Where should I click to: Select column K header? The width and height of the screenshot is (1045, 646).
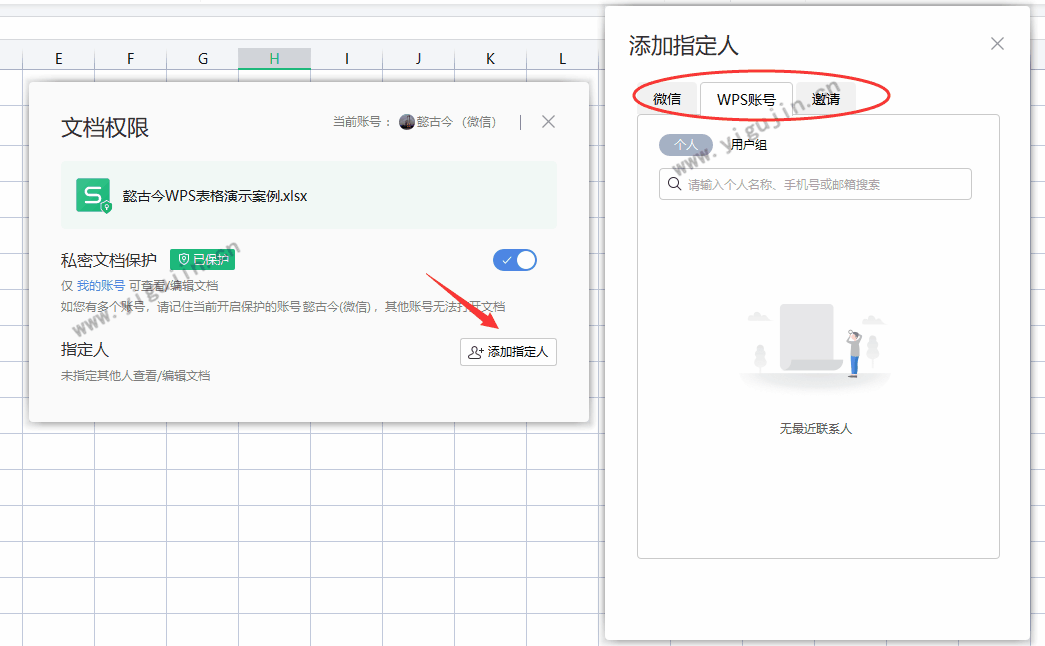point(491,59)
